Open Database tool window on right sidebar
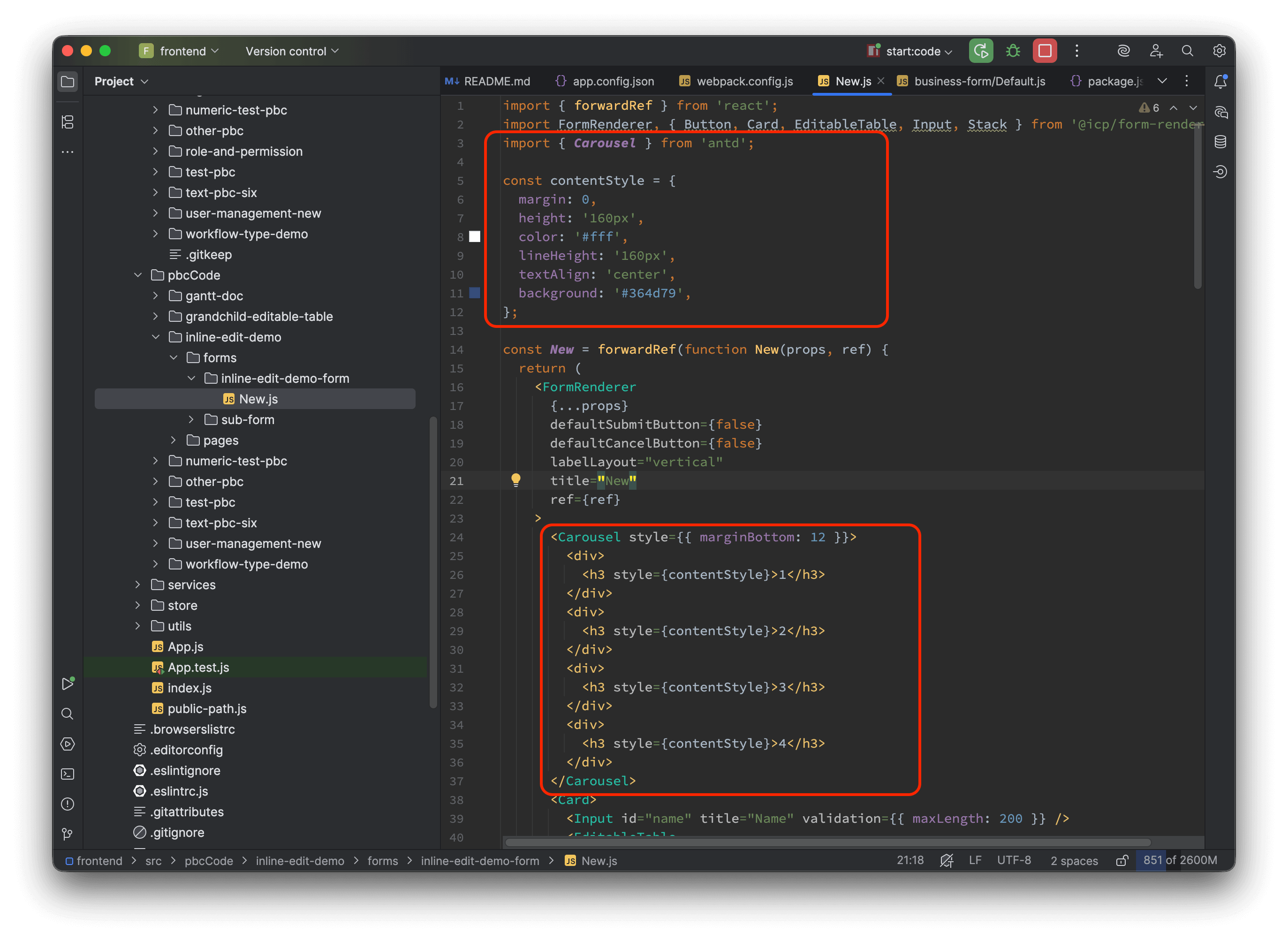The image size is (1288, 941). coord(1220,142)
